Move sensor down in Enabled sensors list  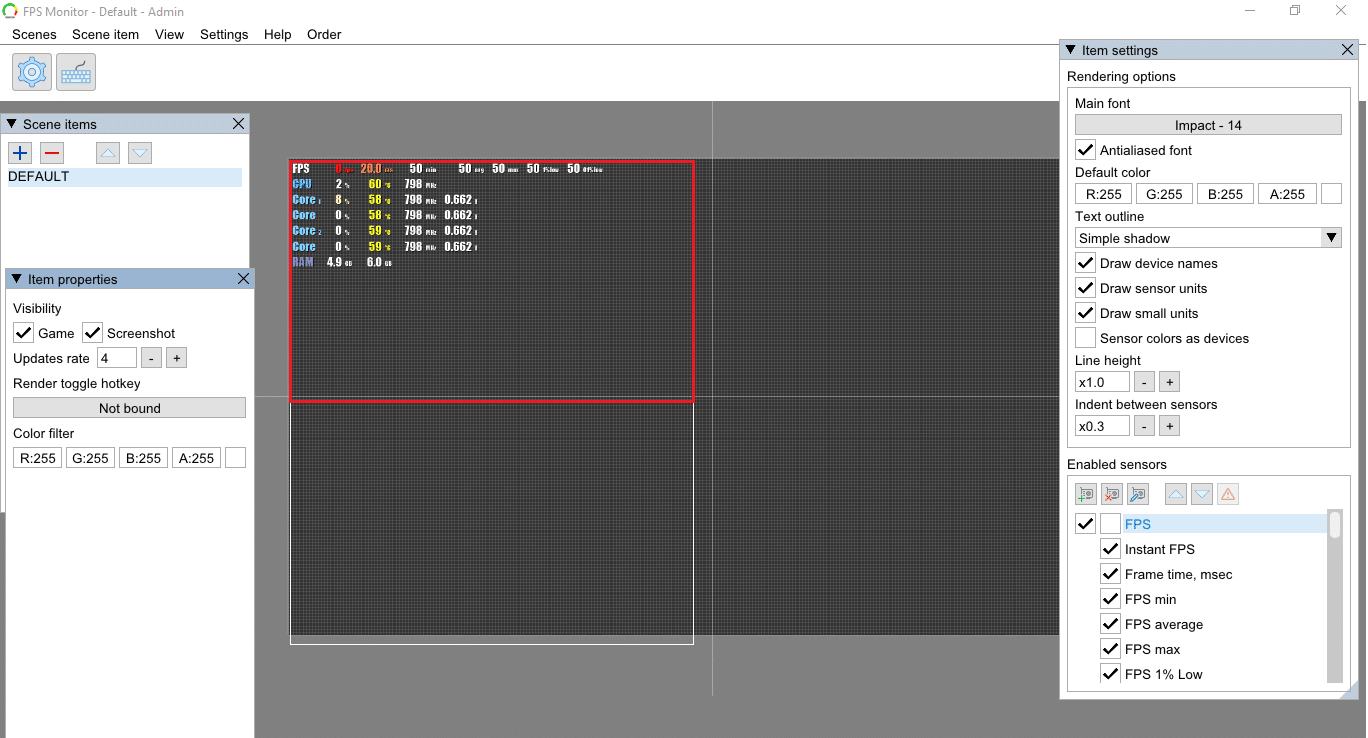click(1202, 494)
